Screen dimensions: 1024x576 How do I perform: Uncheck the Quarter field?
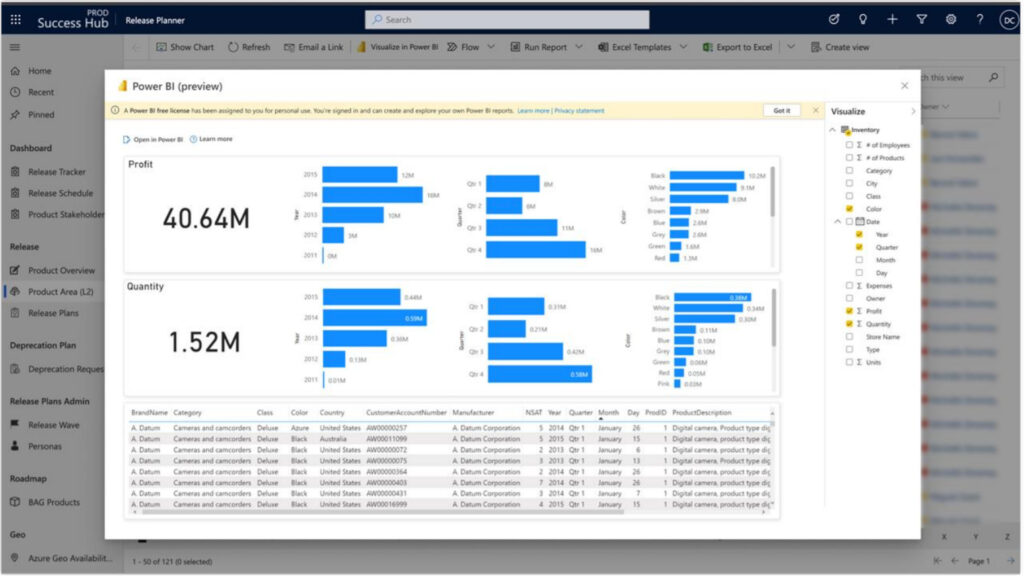coord(859,247)
